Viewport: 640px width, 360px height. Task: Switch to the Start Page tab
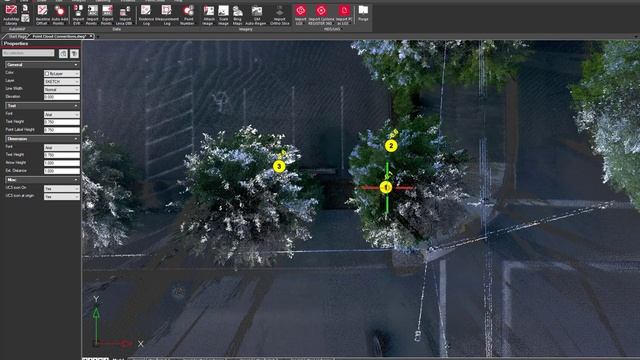point(17,37)
